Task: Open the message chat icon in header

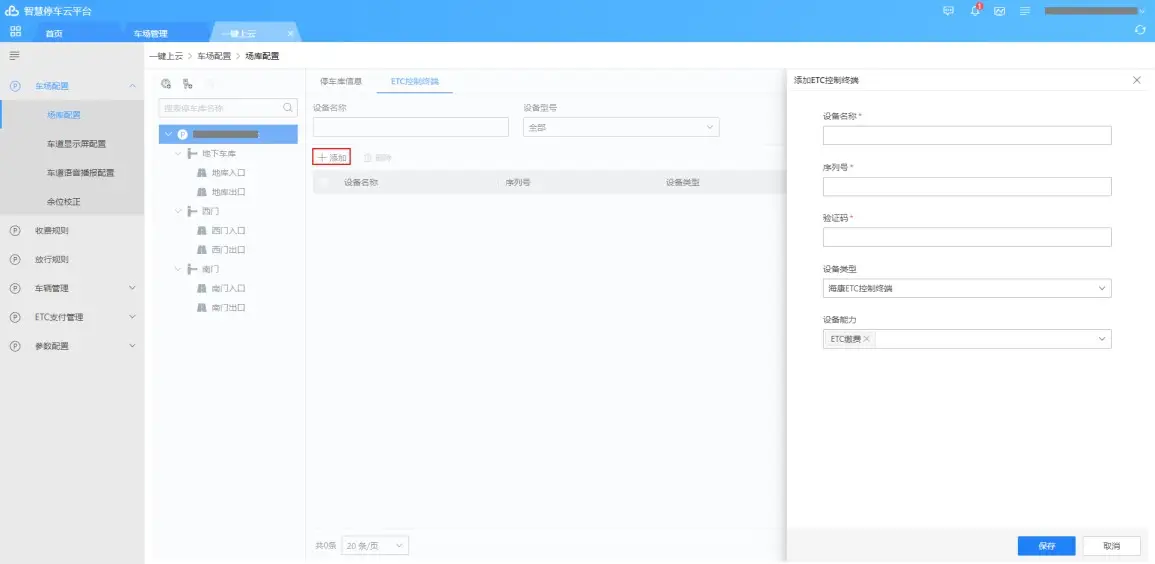Action: (949, 10)
